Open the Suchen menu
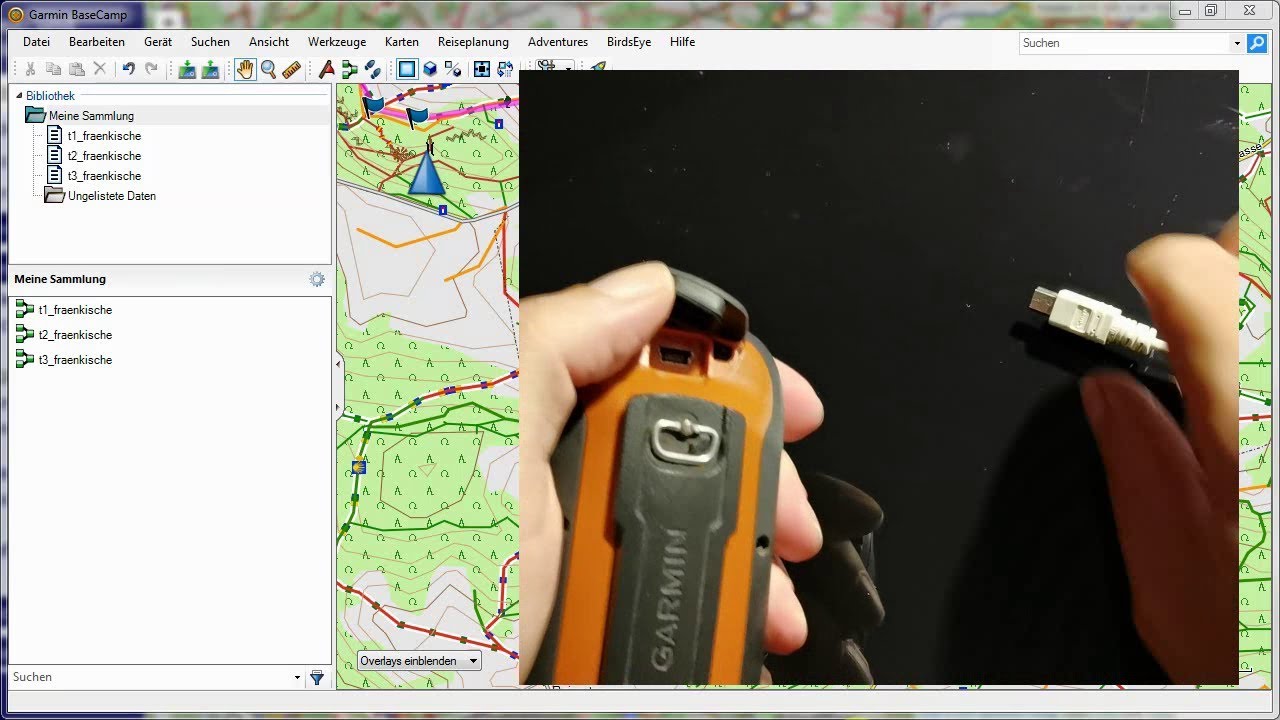This screenshot has width=1280, height=720. [x=210, y=42]
